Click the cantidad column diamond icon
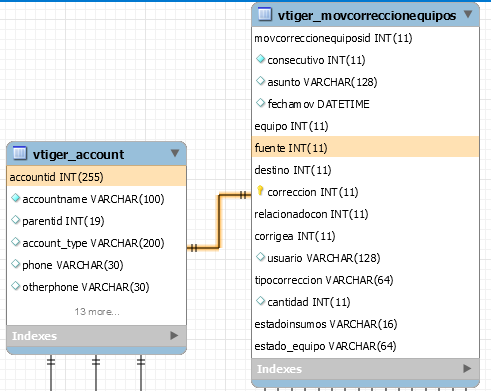 pyautogui.click(x=260, y=301)
